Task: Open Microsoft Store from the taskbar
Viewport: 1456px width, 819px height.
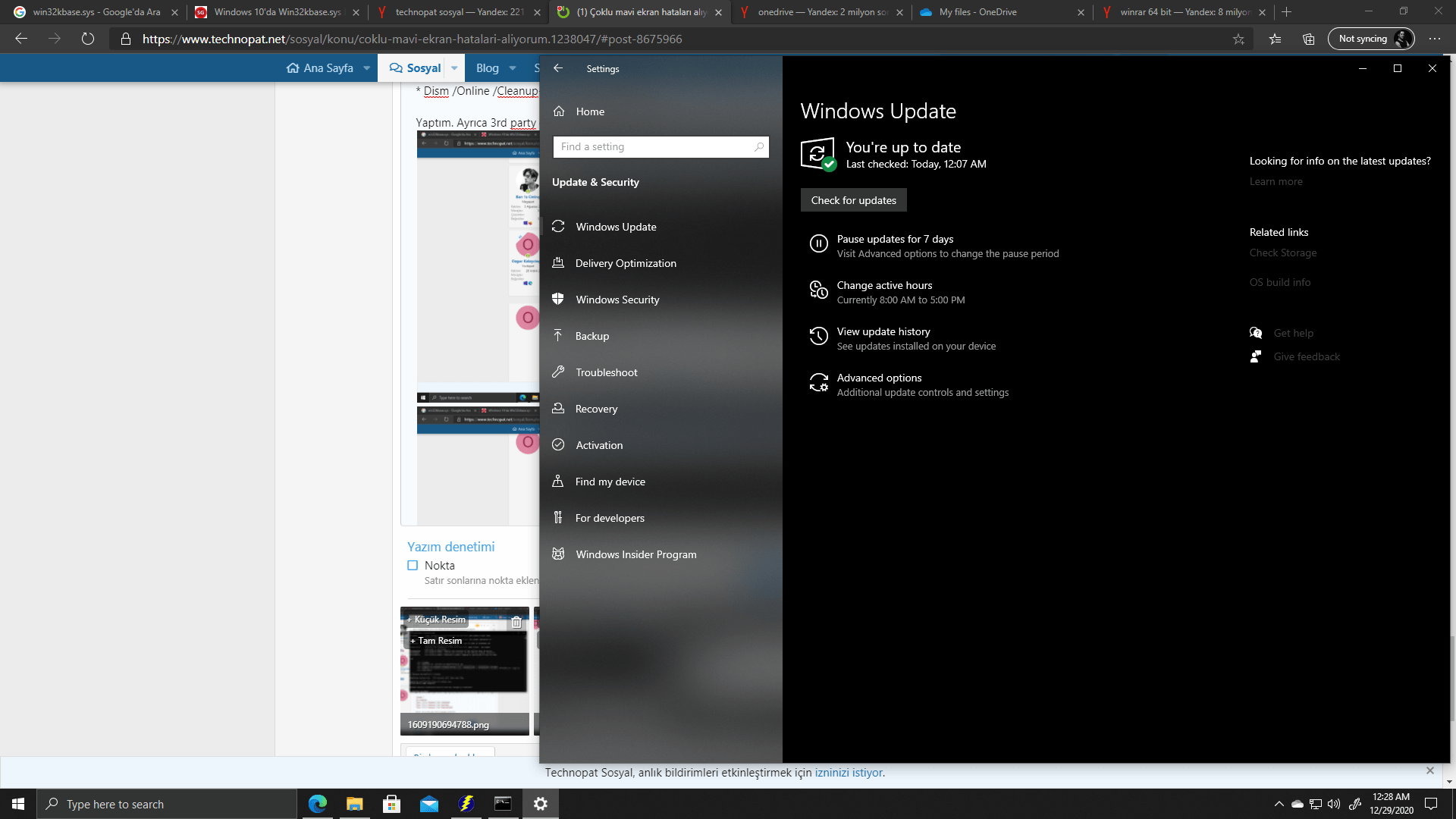Action: point(391,804)
